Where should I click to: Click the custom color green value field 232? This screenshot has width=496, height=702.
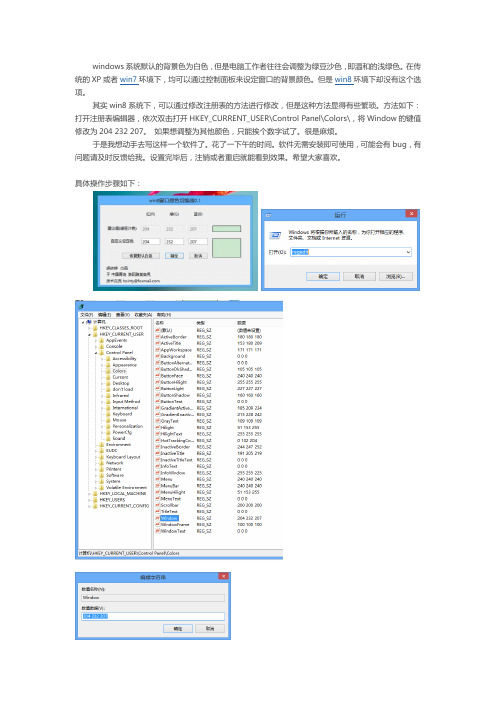coord(175,241)
